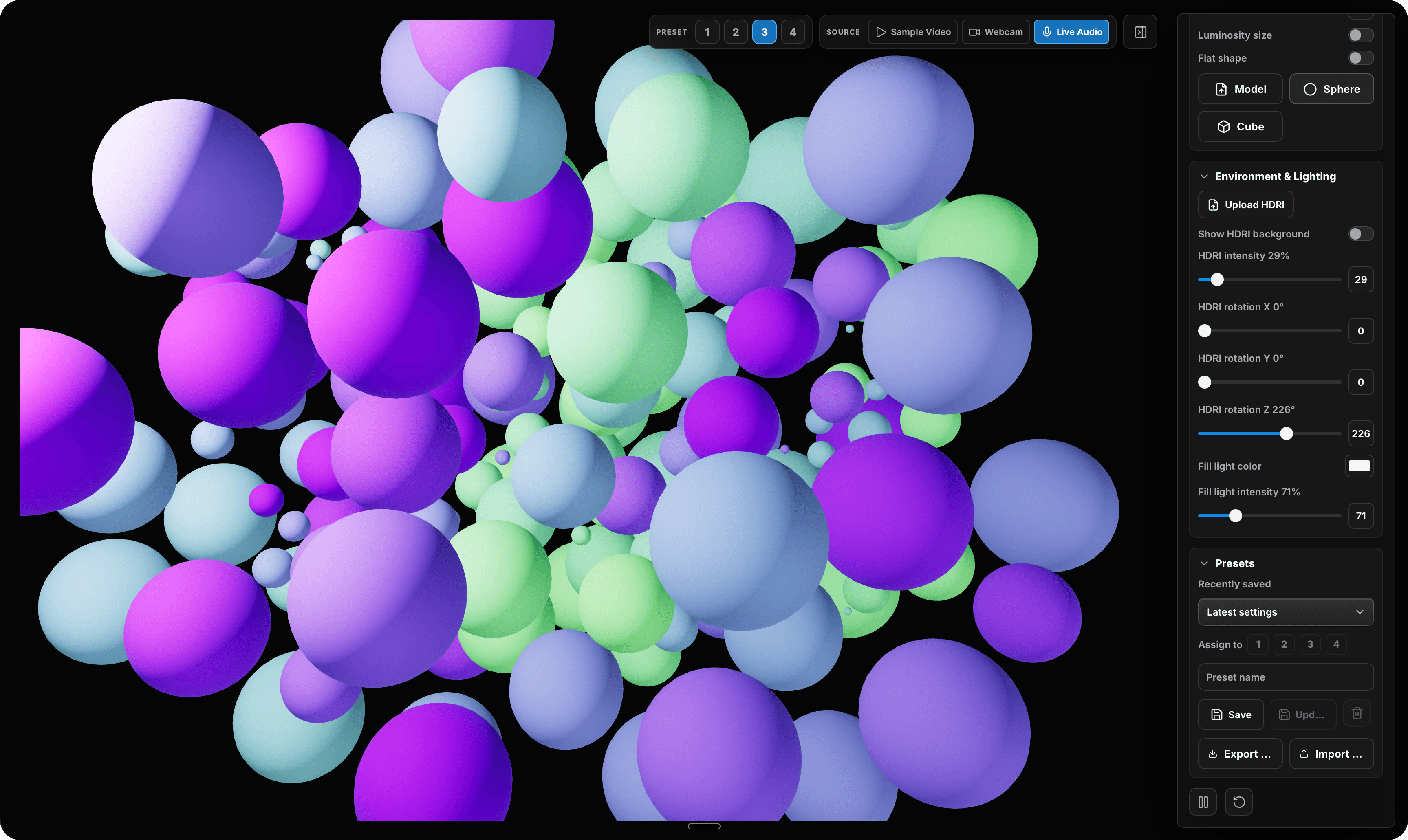Image resolution: width=1408 pixels, height=840 pixels.
Task: Toggle the side panel icon
Action: coord(1140,32)
